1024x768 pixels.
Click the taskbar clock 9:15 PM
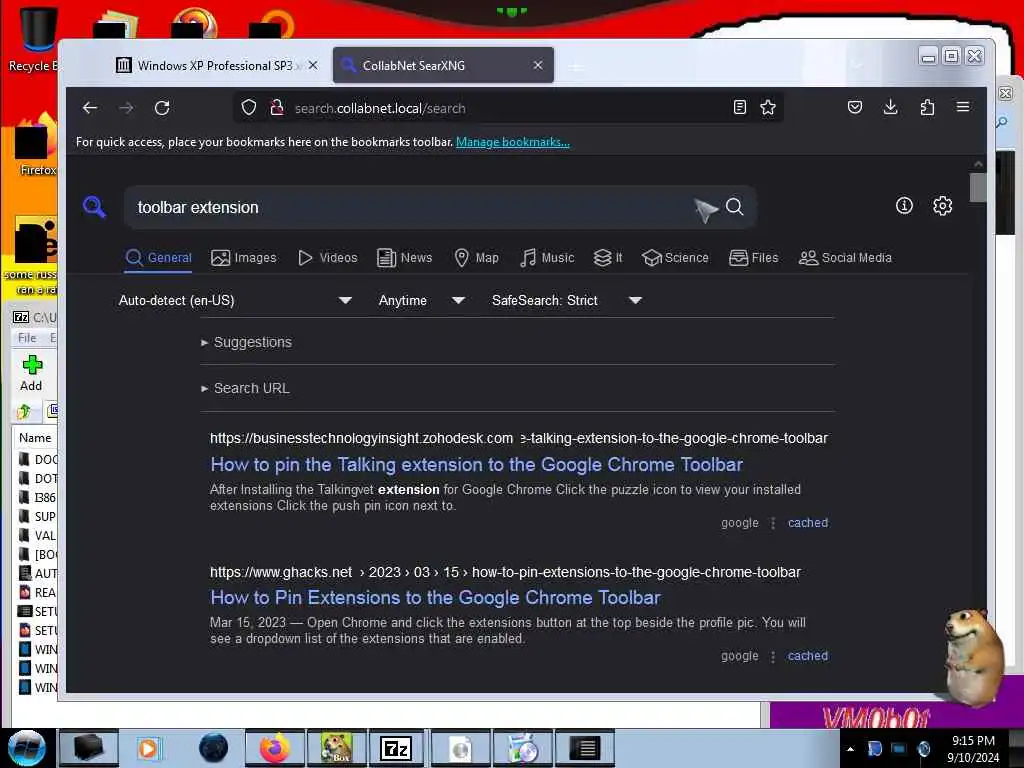(x=973, y=741)
